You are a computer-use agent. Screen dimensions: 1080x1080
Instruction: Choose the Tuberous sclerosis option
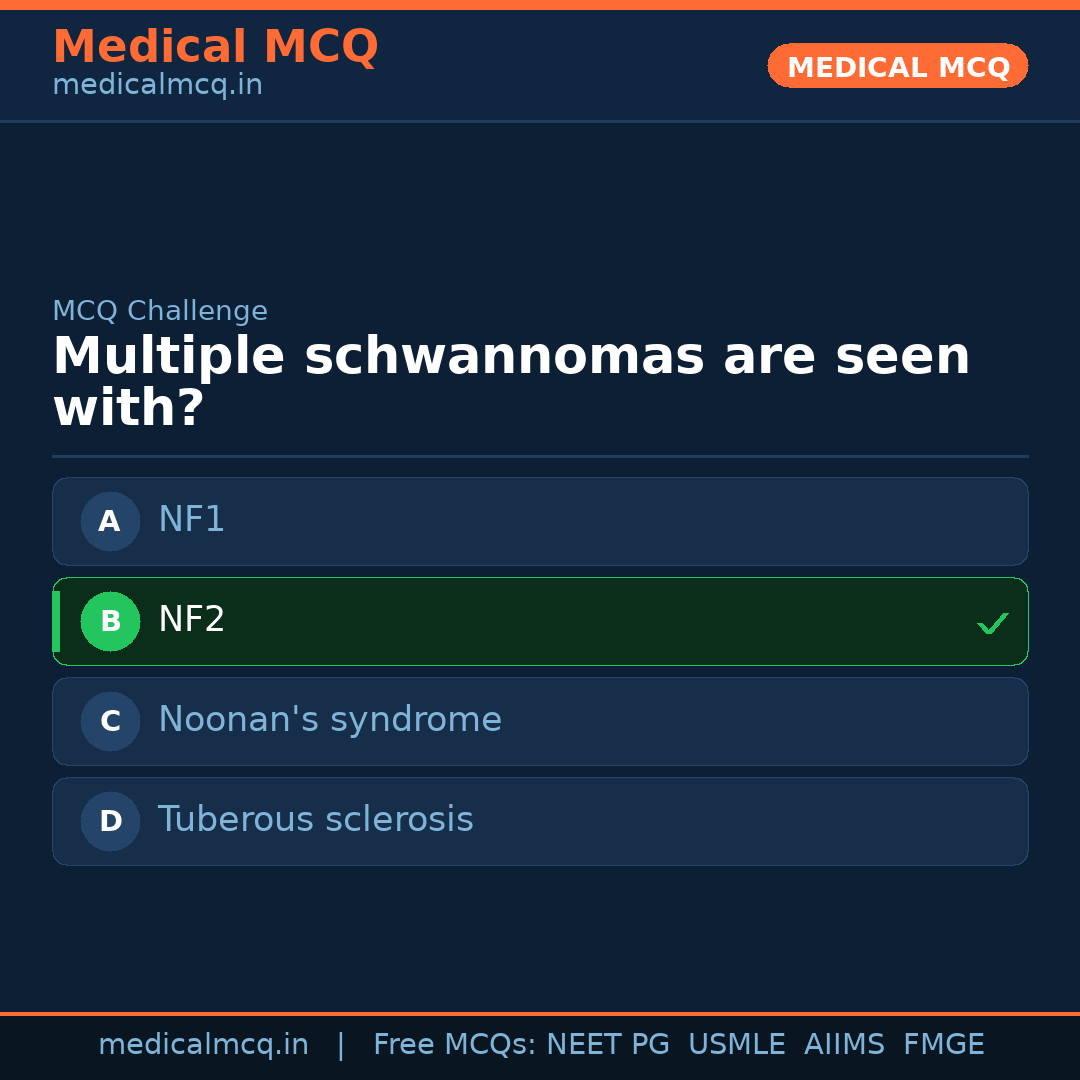540,821
